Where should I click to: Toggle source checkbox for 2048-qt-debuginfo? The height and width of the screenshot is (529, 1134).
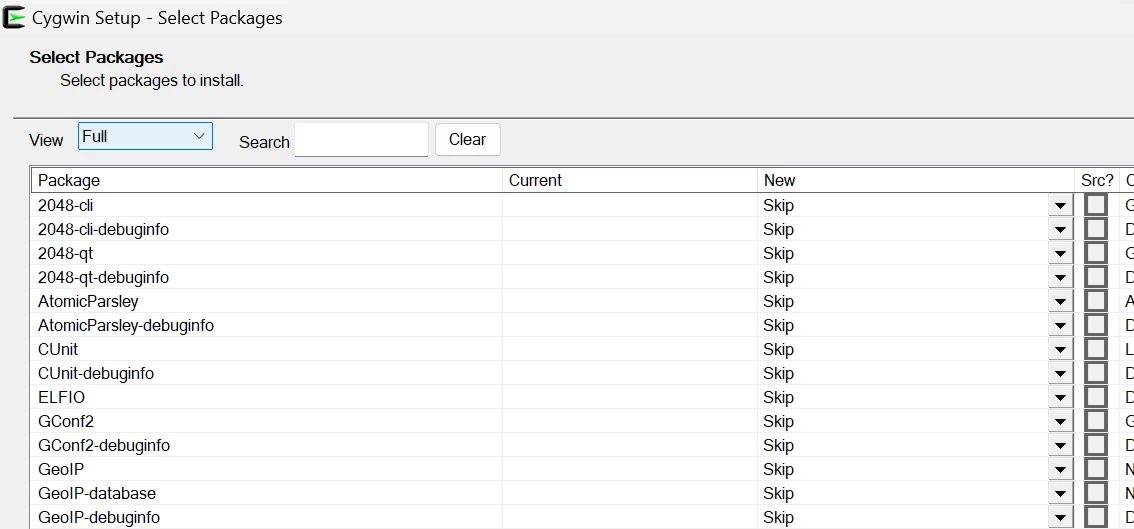(1096, 277)
